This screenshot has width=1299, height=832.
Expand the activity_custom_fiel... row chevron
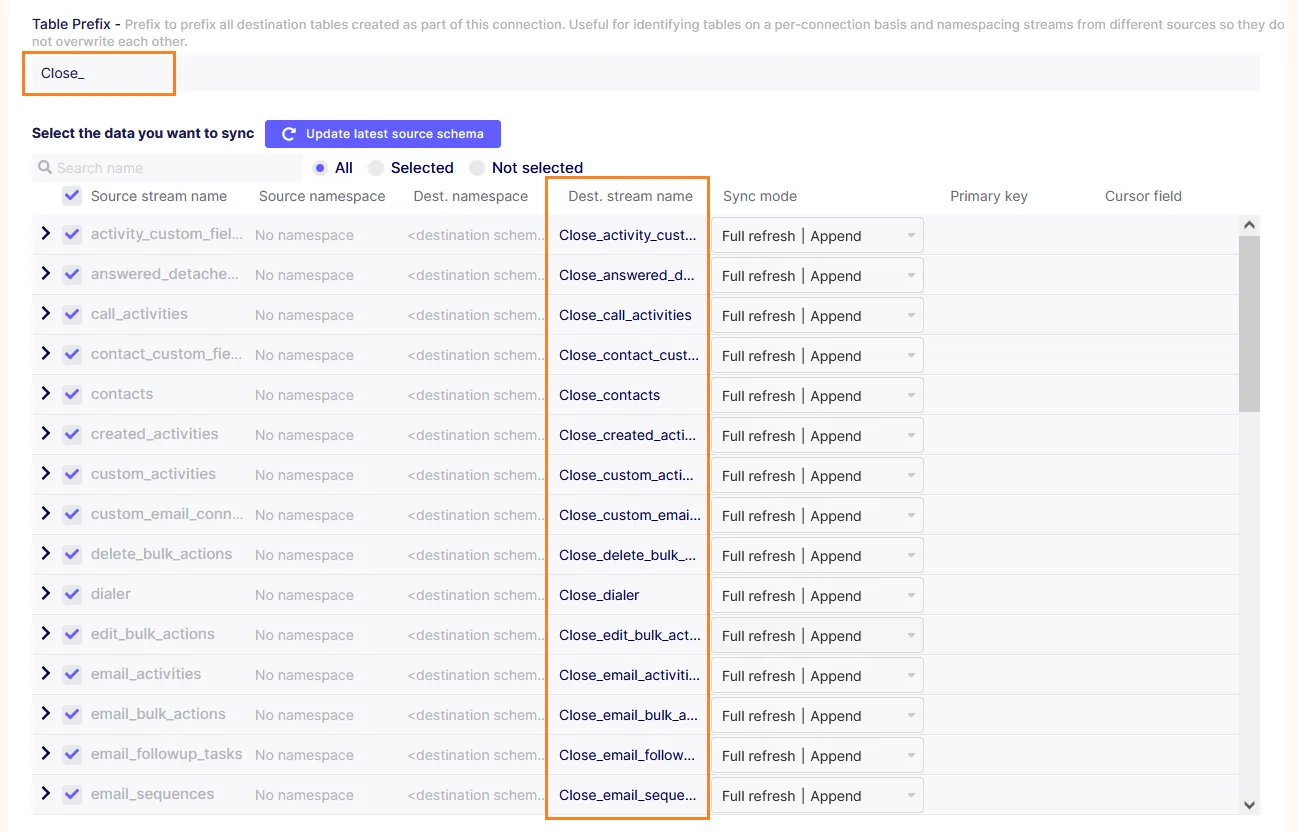pyautogui.click(x=45, y=233)
